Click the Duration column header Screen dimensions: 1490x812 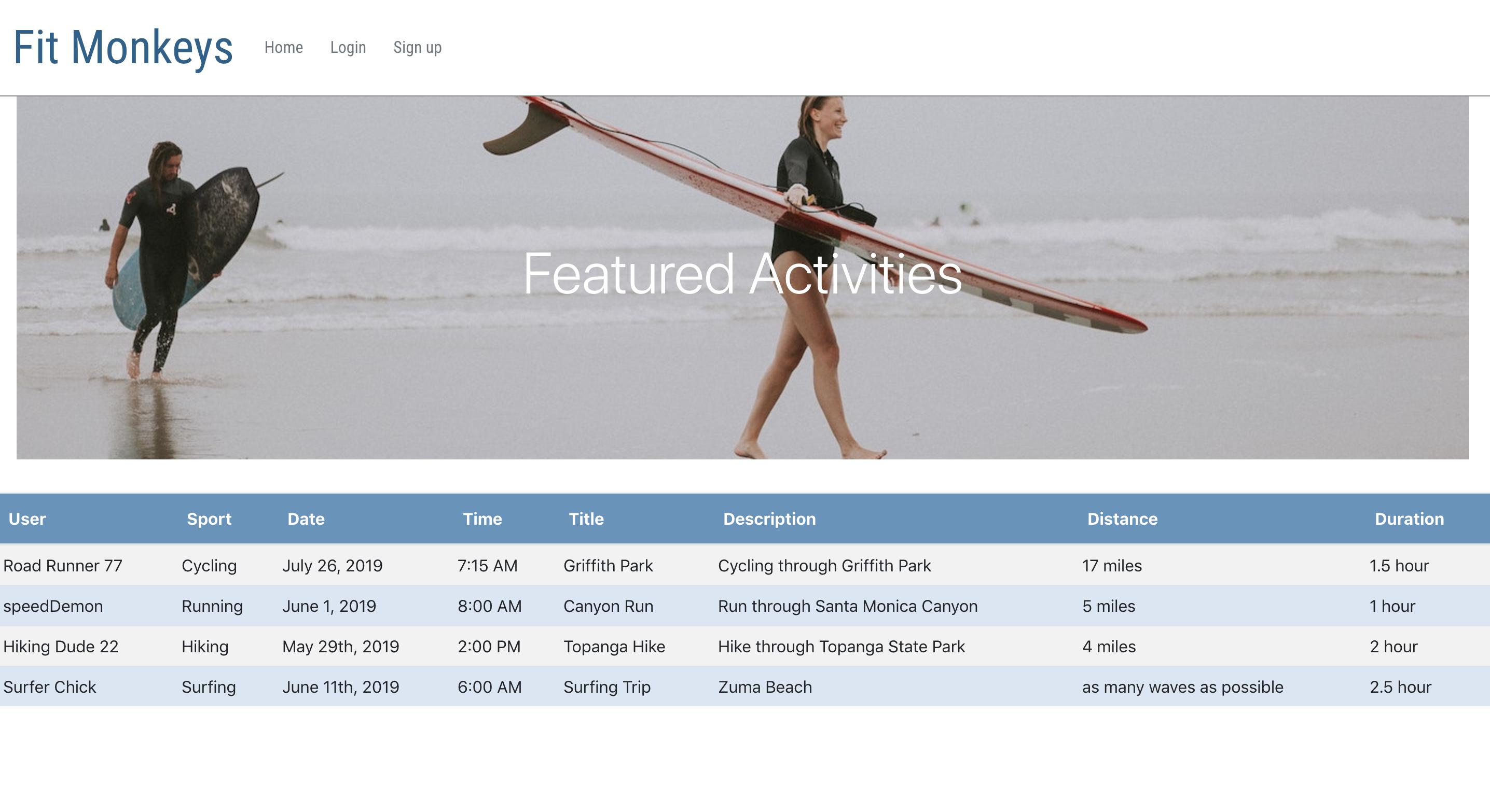pyautogui.click(x=1409, y=519)
